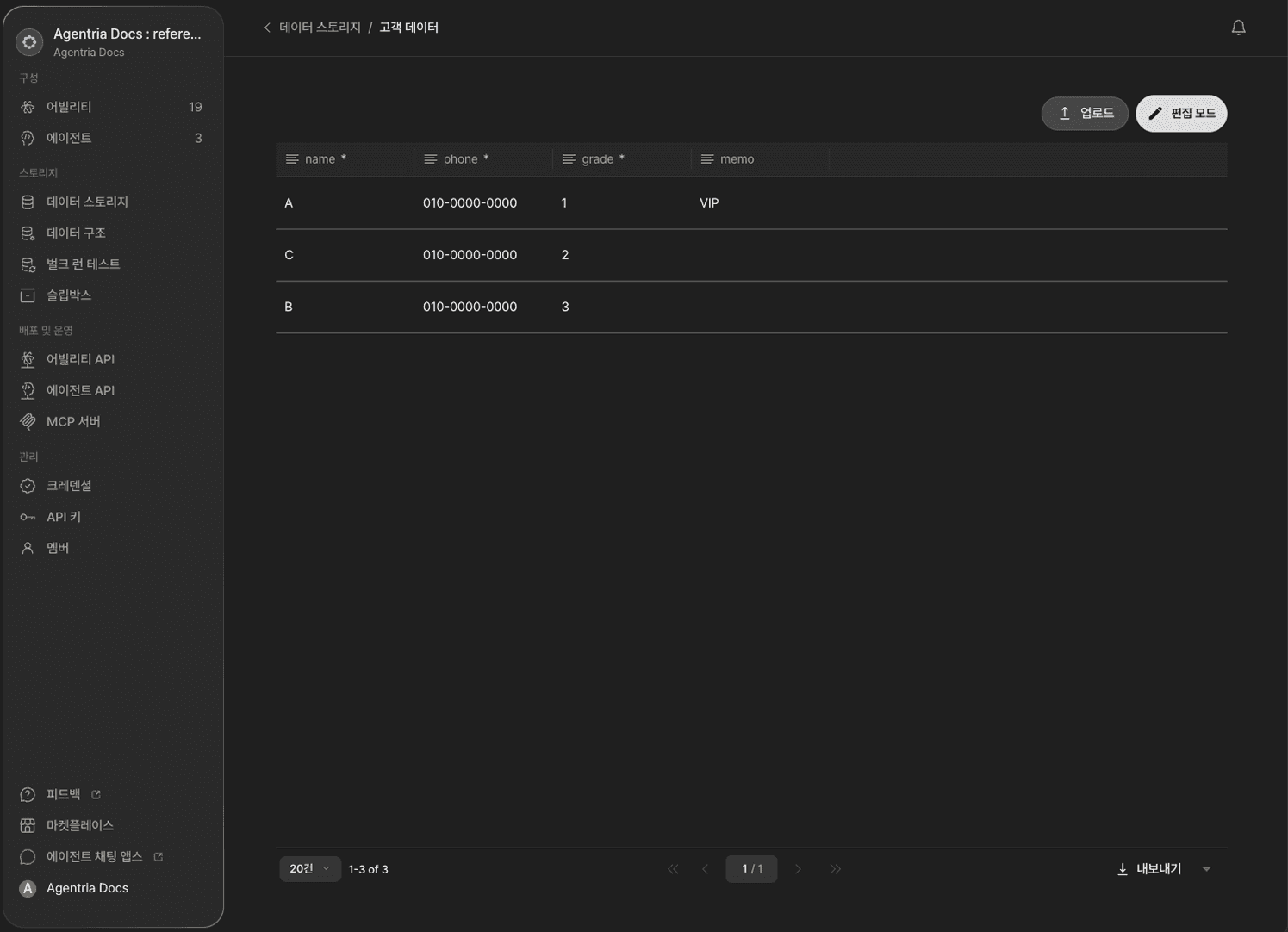Click the phone column header
Image resolution: width=1288 pixels, height=932 pixels.
click(483, 159)
